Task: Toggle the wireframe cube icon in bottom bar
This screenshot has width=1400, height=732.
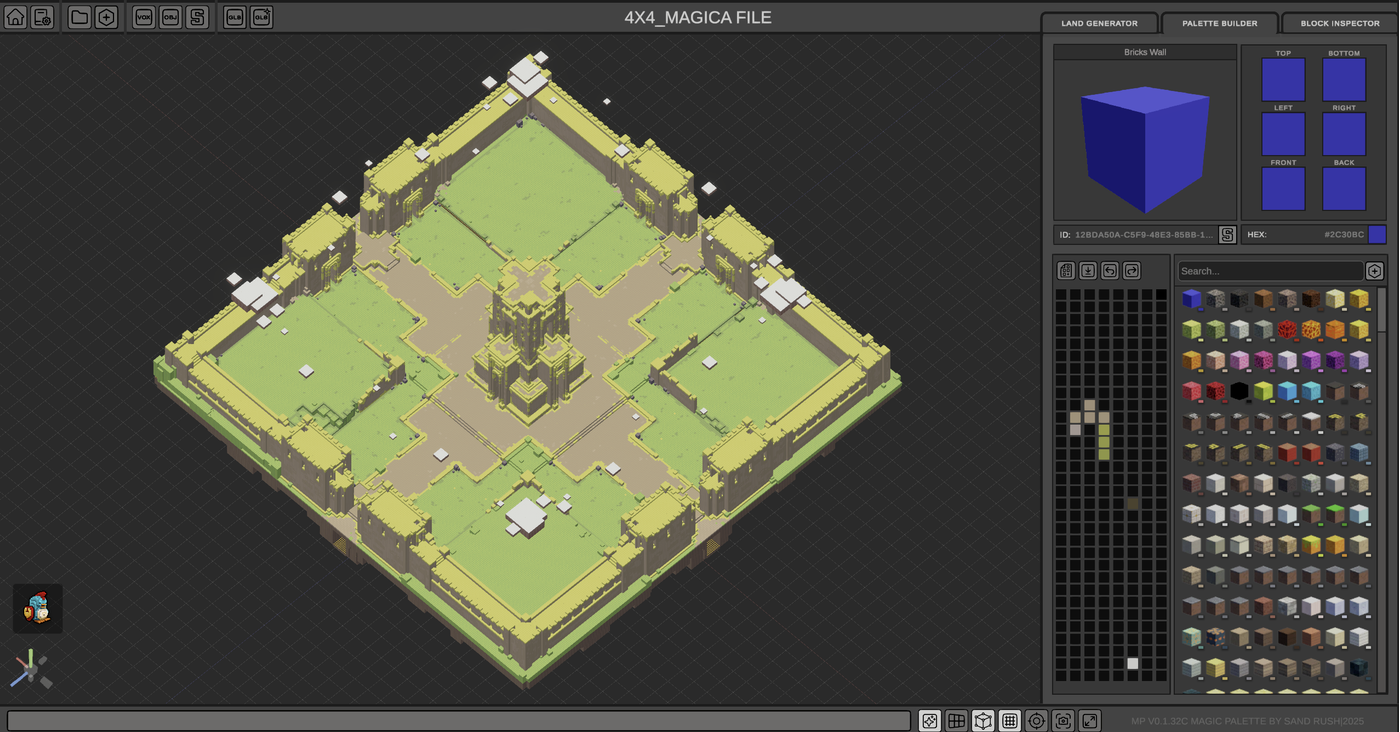Action: [x=983, y=720]
